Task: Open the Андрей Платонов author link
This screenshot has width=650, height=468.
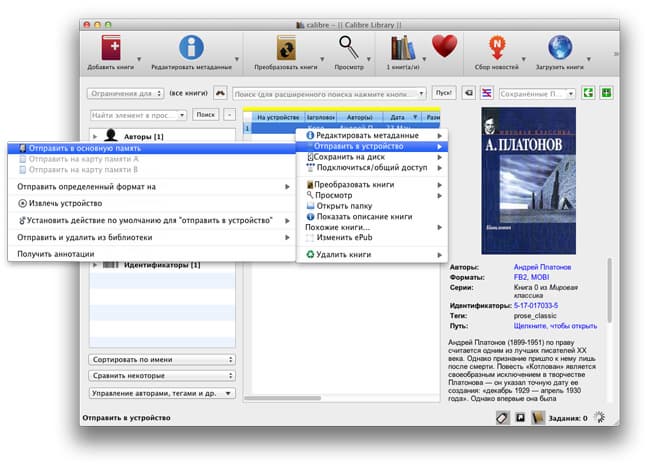Action: [542, 267]
